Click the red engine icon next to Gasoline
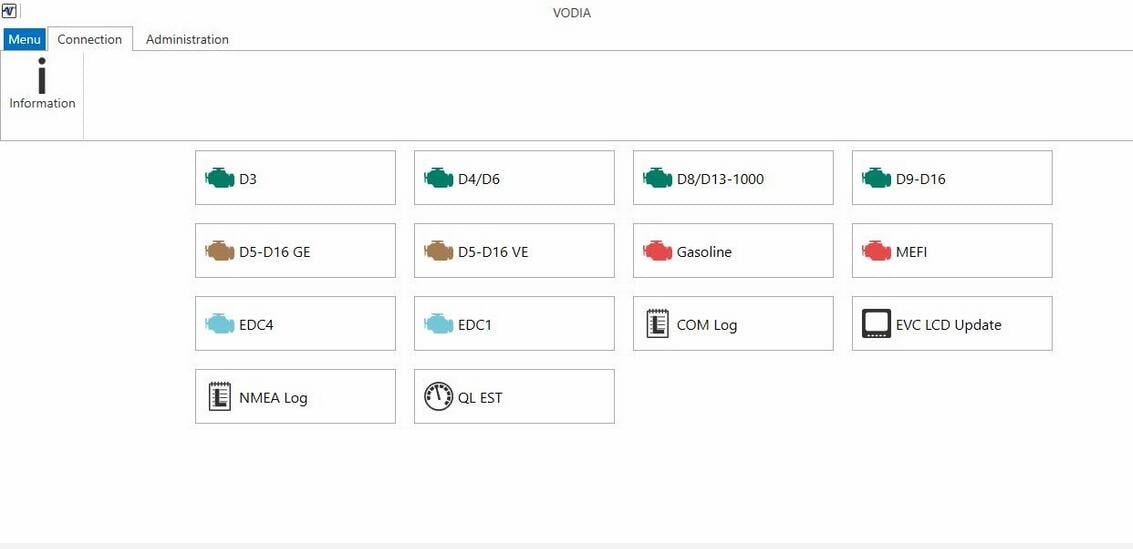This screenshot has width=1133, height=549. 658,251
